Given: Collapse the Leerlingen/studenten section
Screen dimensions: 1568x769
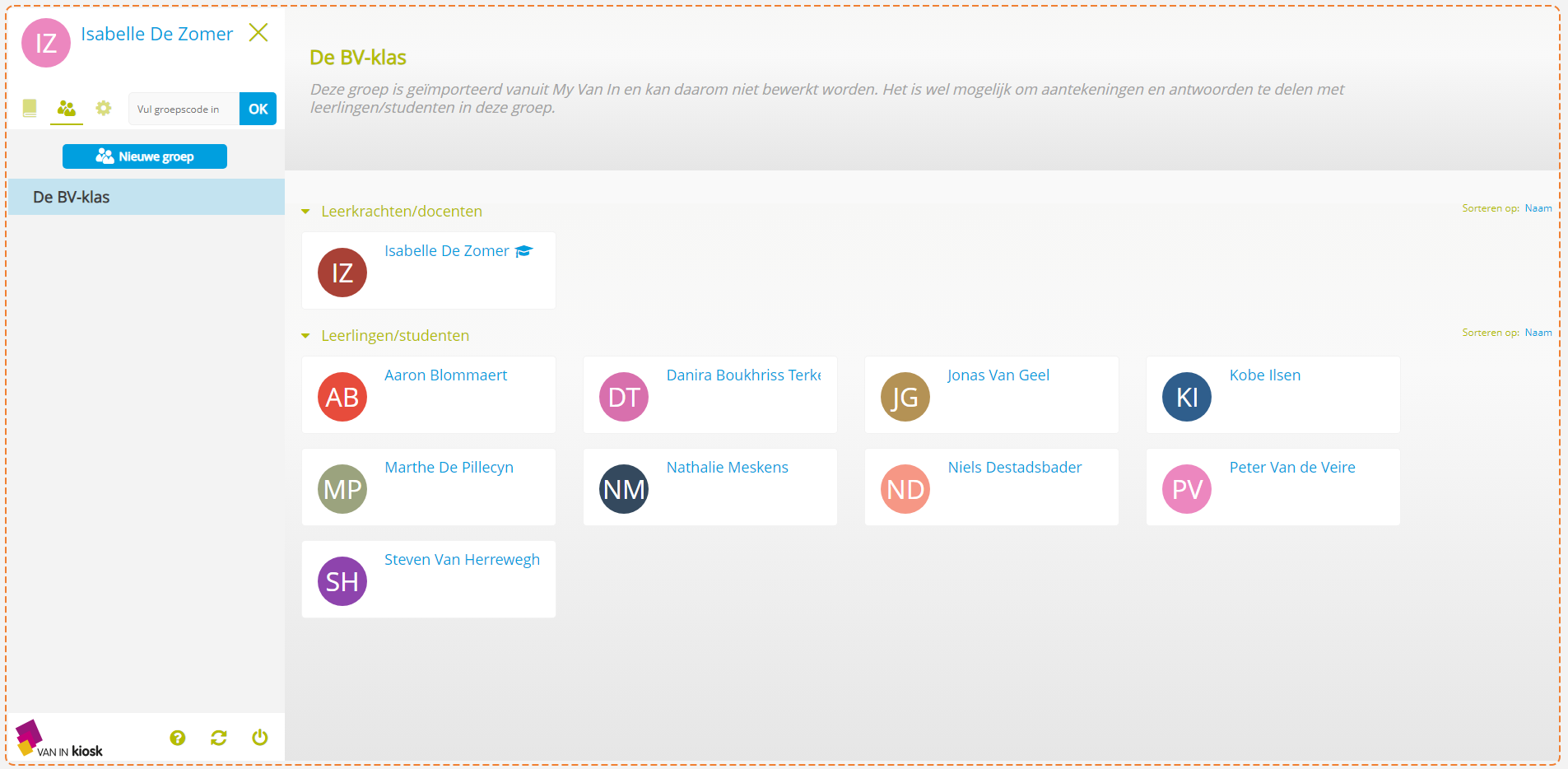Looking at the screenshot, I should [x=305, y=336].
